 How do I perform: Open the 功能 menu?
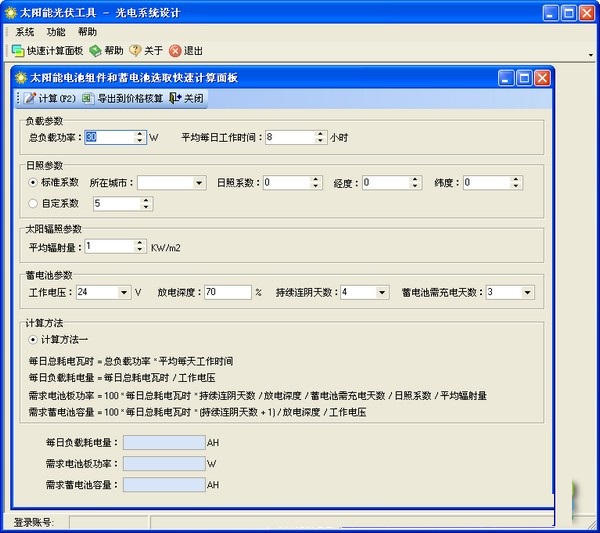[56, 32]
